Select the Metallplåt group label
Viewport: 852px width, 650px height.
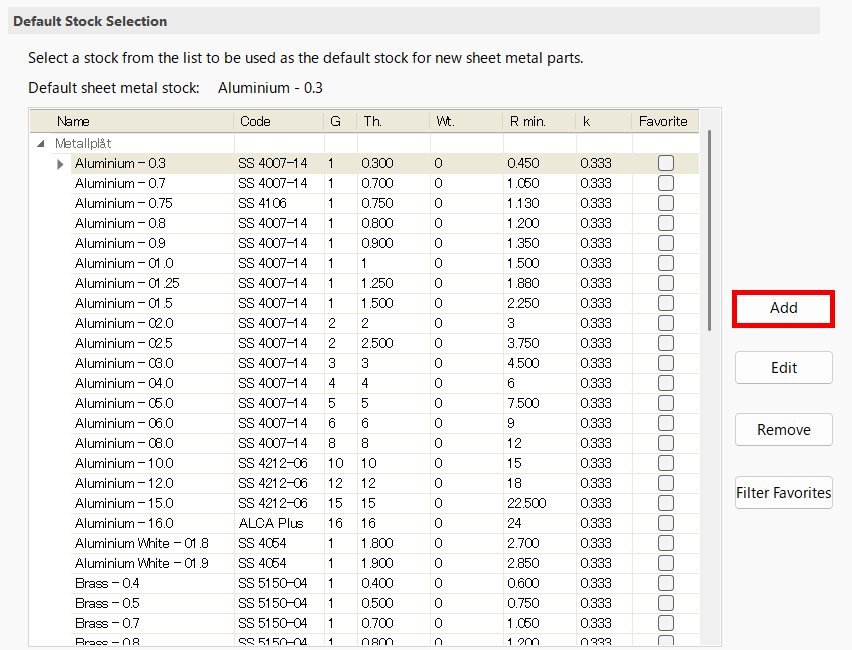83,143
